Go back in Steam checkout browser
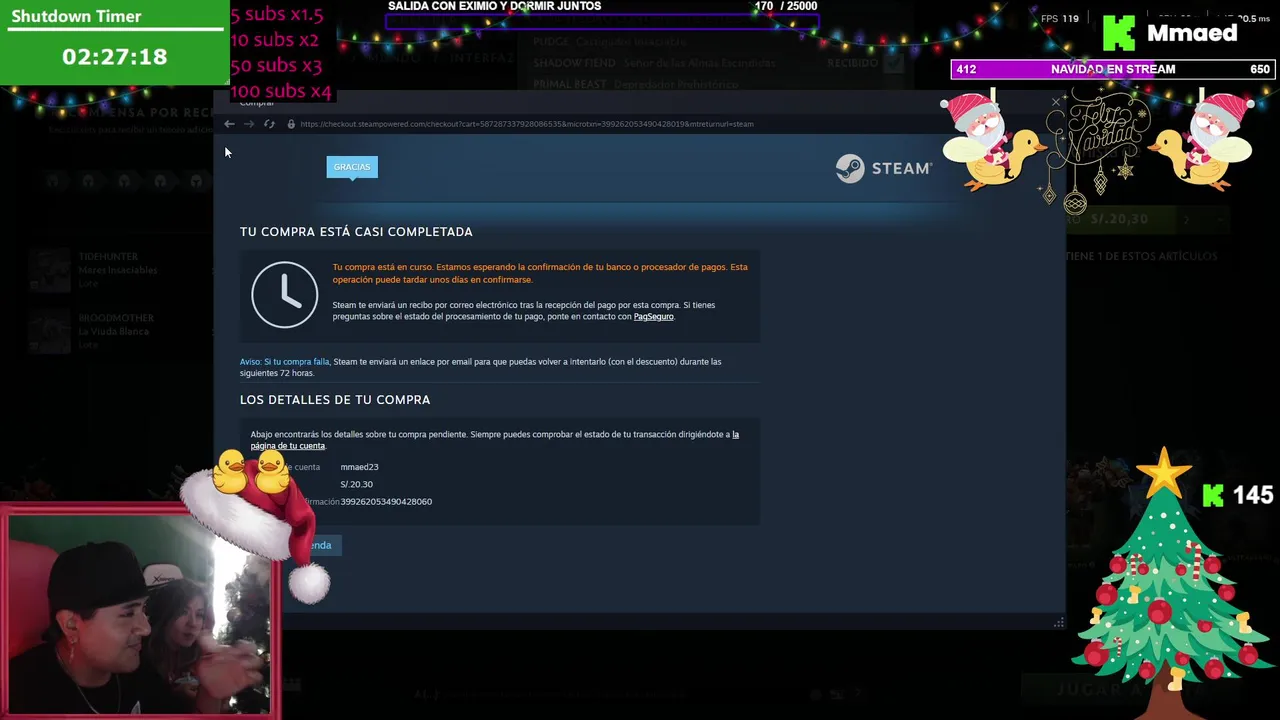The height and width of the screenshot is (720, 1280). tap(229, 124)
